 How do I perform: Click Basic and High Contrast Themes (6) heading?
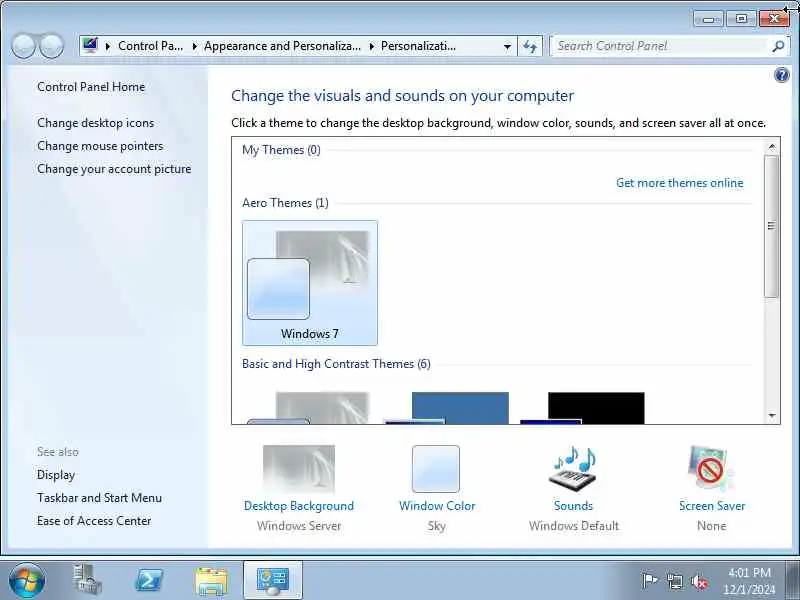pyautogui.click(x=336, y=364)
